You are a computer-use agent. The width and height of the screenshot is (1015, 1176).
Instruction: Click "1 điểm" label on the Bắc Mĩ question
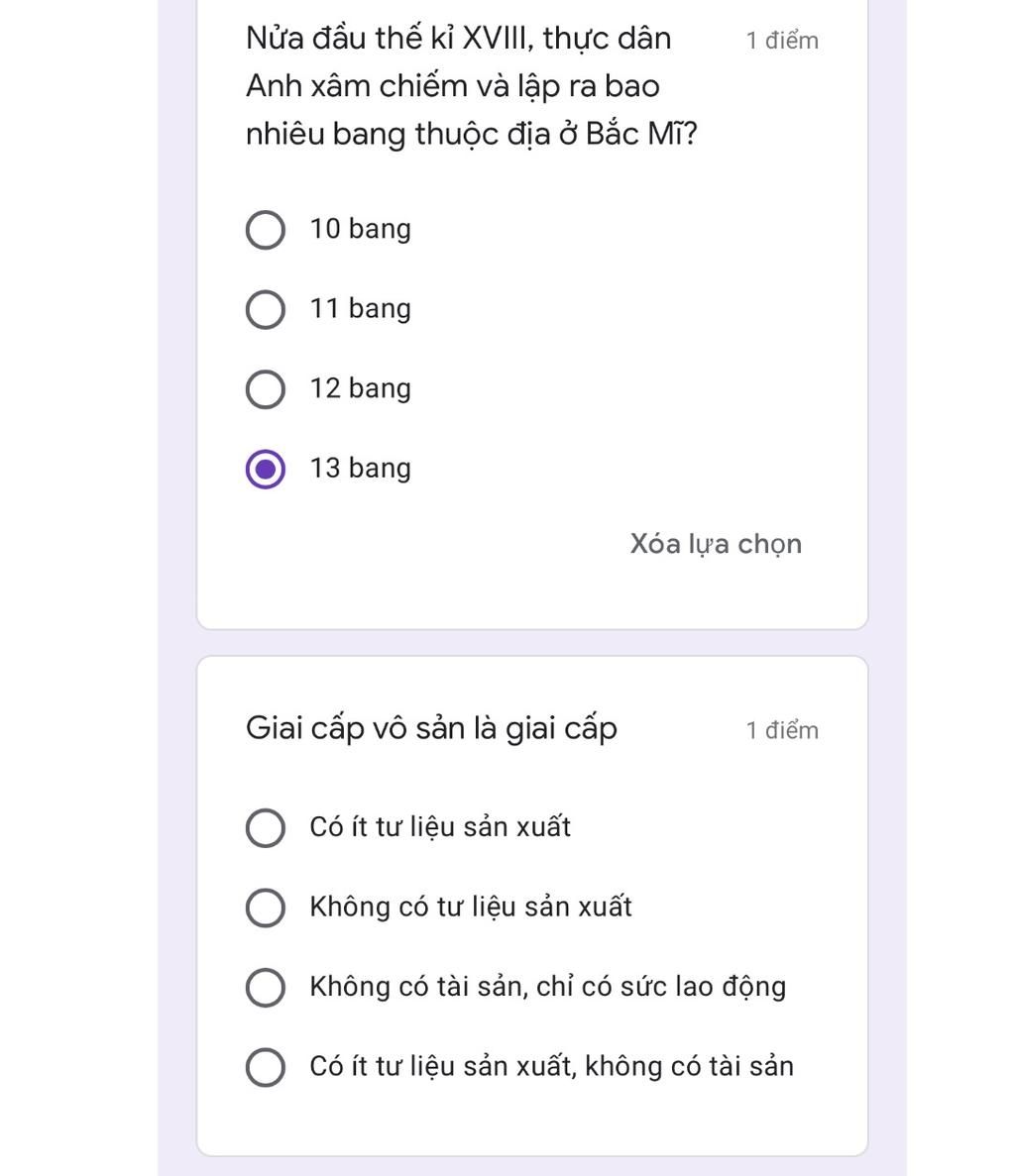coord(782,41)
